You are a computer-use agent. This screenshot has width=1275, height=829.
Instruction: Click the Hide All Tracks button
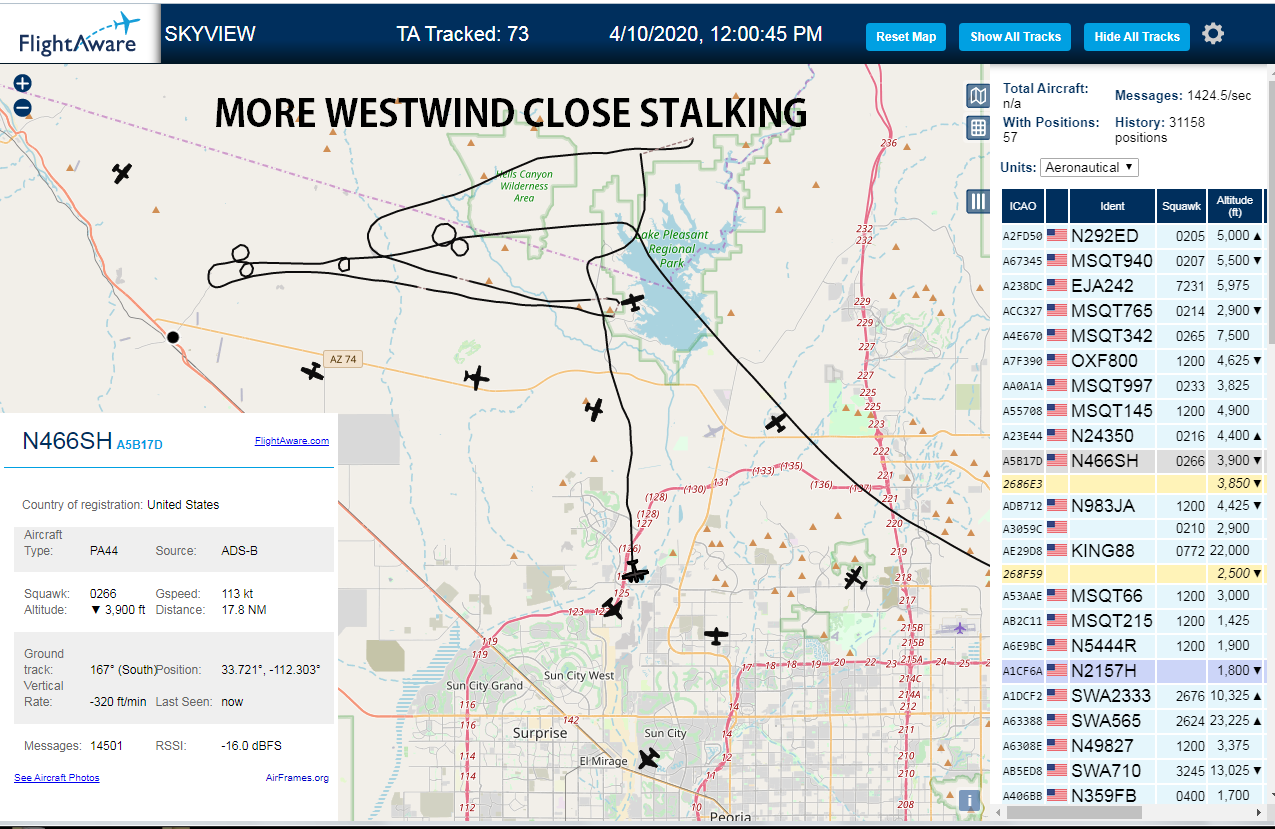[1137, 37]
